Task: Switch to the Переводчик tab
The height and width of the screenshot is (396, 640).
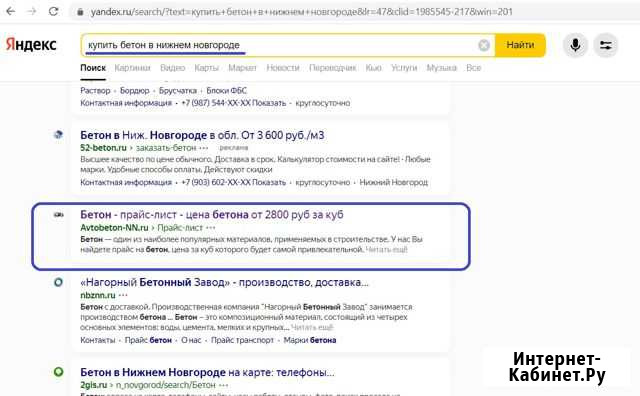Action: point(333,68)
